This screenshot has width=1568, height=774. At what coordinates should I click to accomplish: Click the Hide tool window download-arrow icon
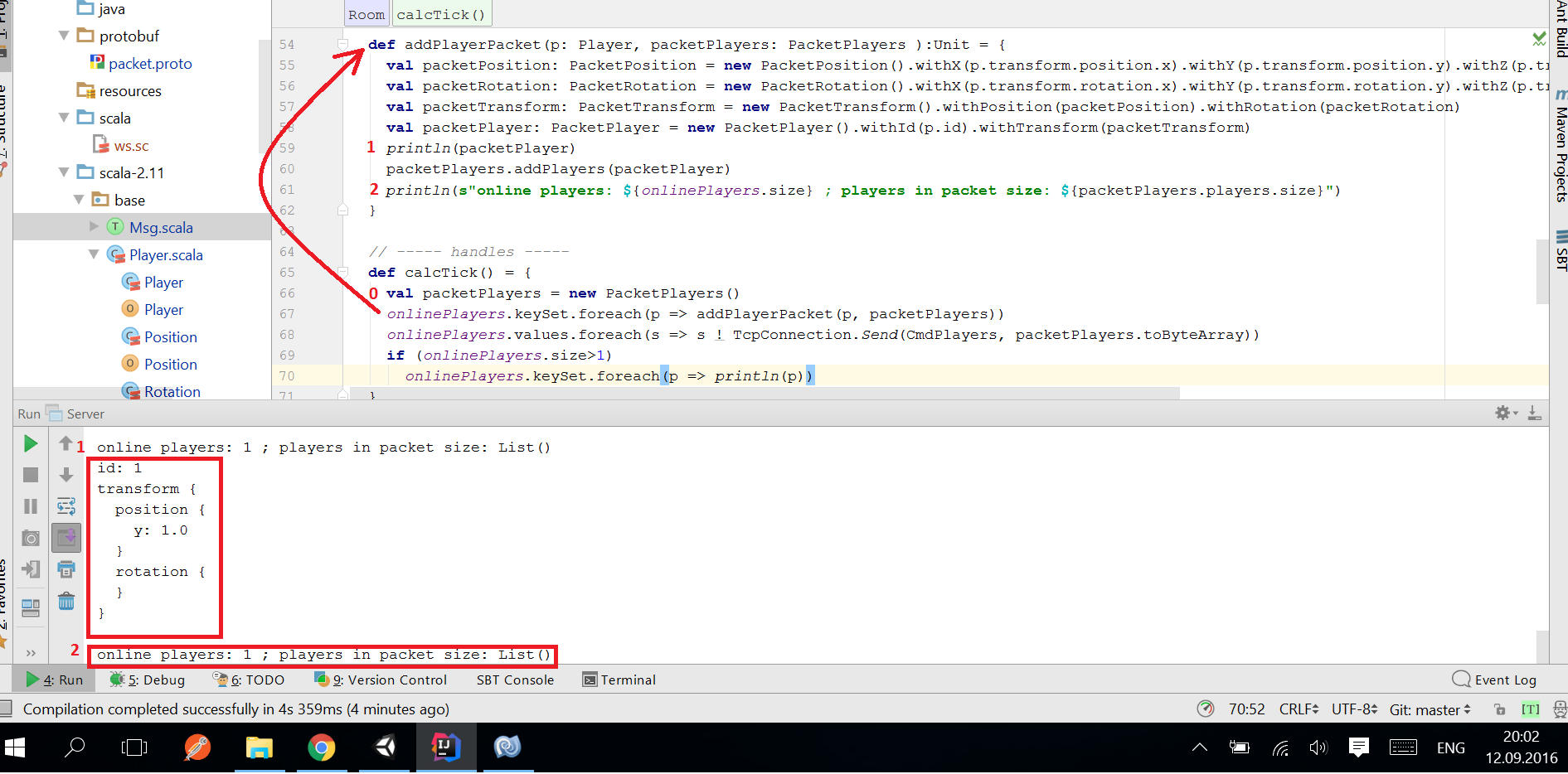click(x=1535, y=413)
